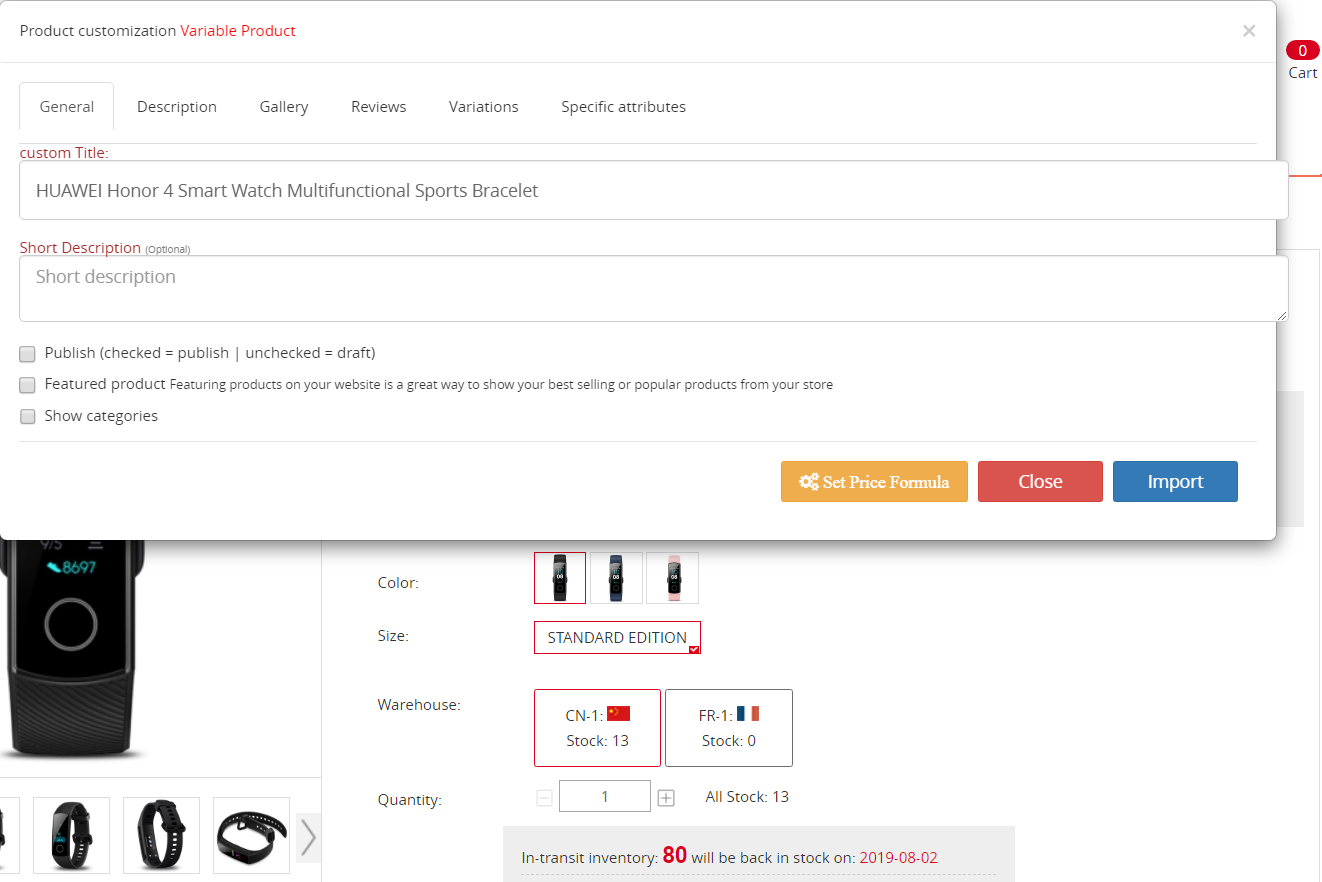Click into the Short description textarea

pyautogui.click(x=653, y=288)
